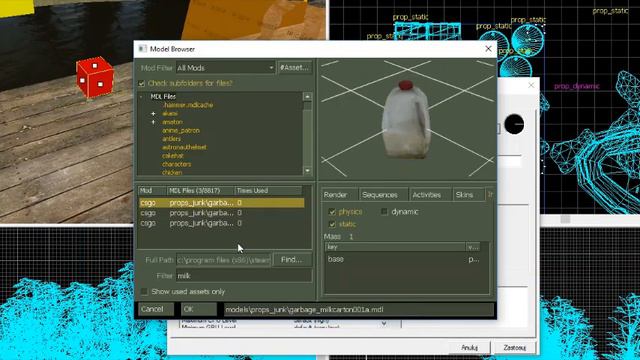Select the characters folder in tree
The height and width of the screenshot is (360, 640).
176,164
